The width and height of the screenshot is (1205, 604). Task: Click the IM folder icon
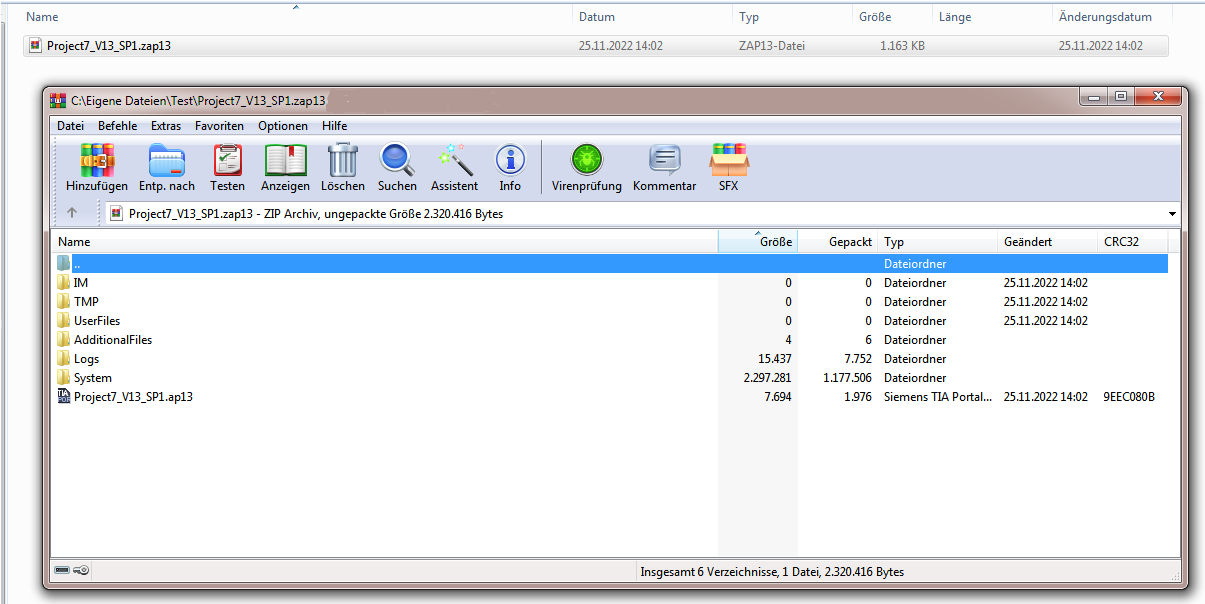pyautogui.click(x=64, y=283)
